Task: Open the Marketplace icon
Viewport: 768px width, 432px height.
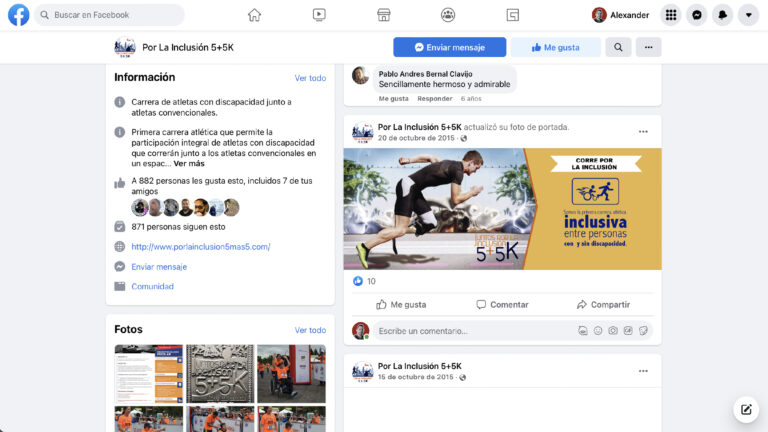Action: (x=383, y=15)
